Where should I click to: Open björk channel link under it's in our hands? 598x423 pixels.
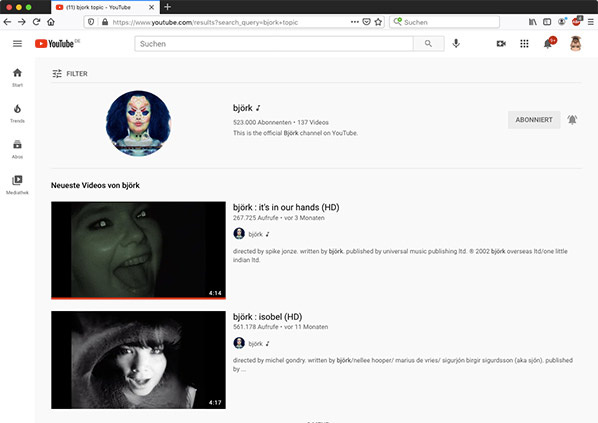(256, 234)
